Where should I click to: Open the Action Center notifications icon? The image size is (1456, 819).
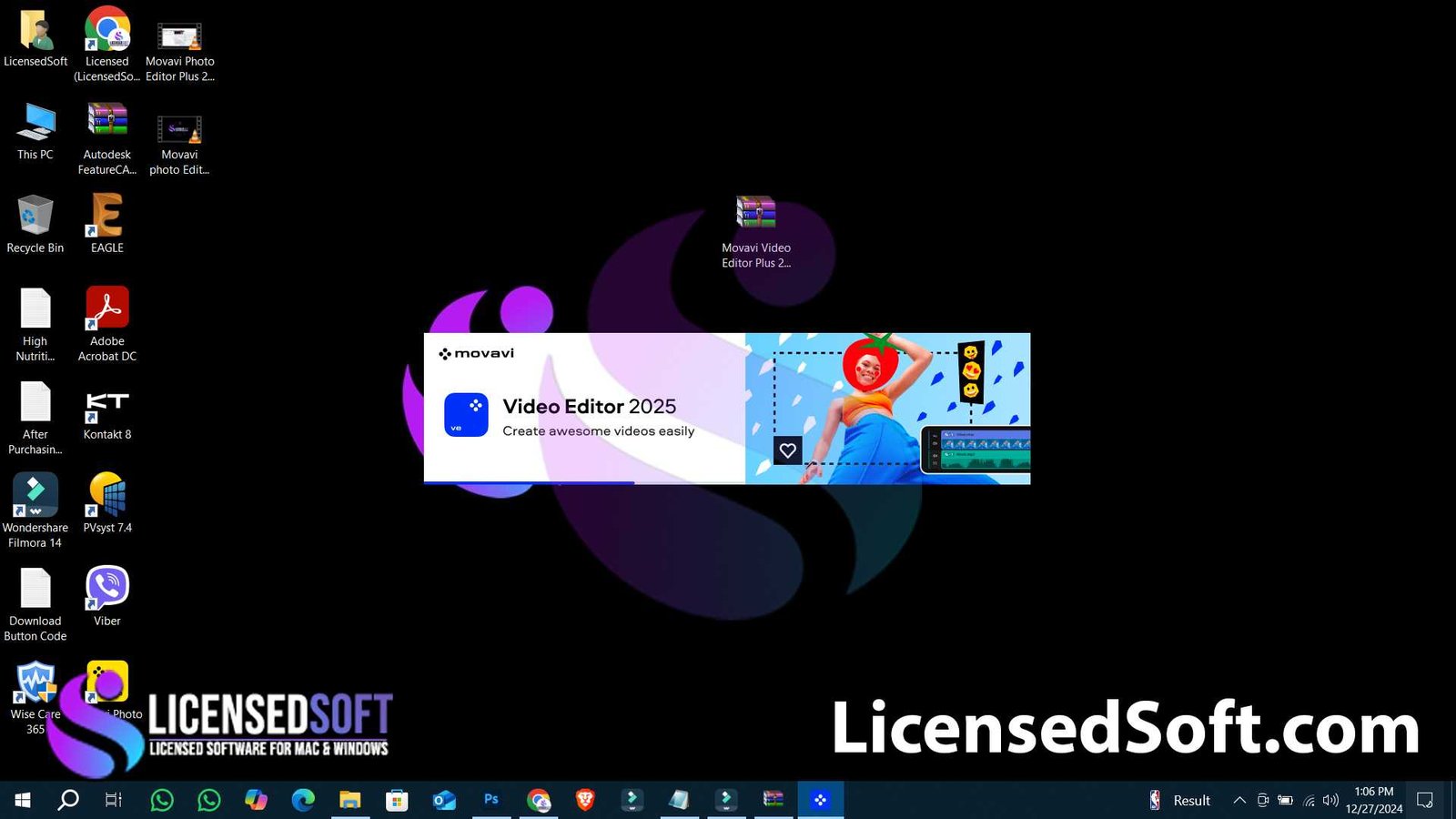1426,800
